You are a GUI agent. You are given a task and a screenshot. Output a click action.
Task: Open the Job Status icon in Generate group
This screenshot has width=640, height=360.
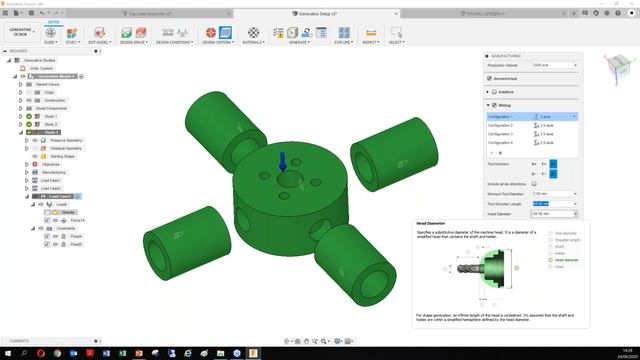click(x=321, y=33)
